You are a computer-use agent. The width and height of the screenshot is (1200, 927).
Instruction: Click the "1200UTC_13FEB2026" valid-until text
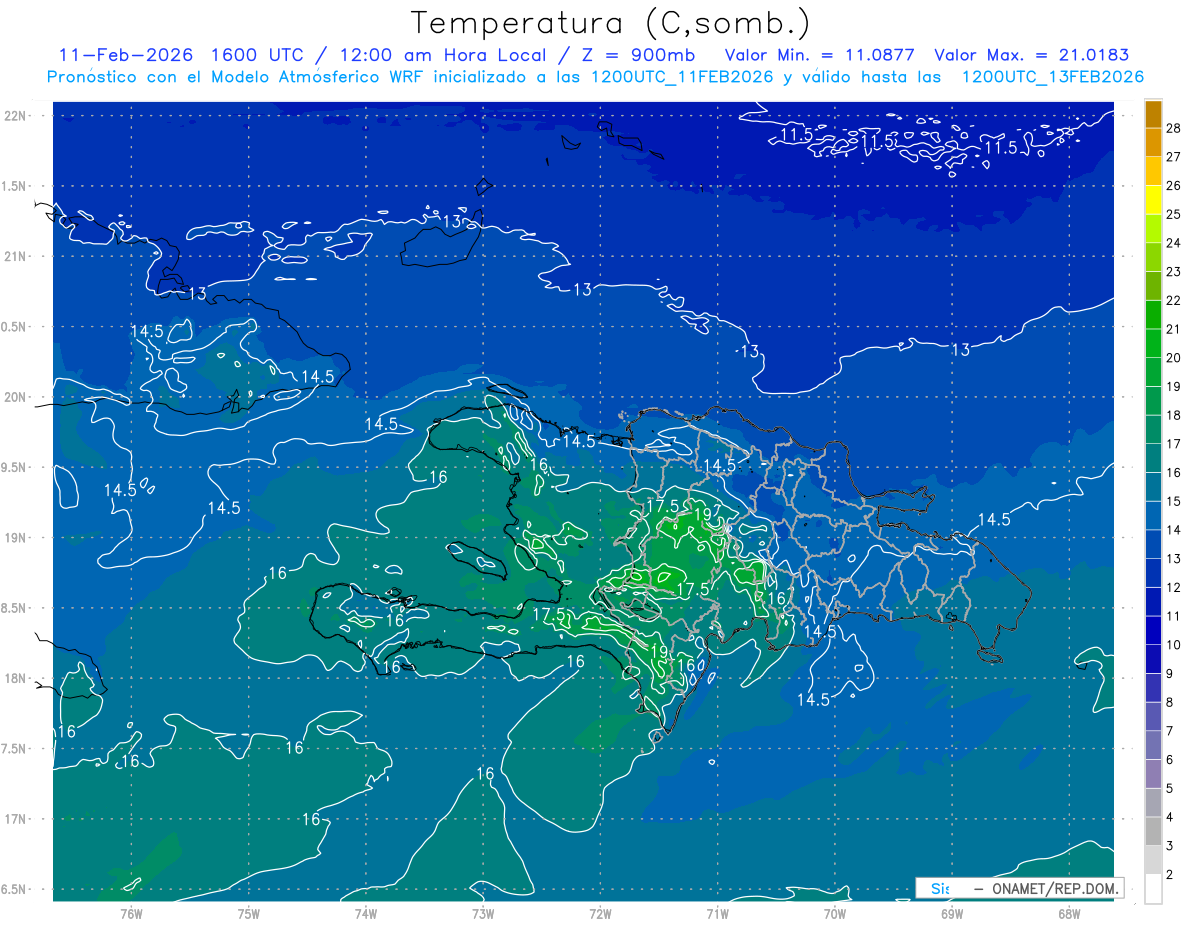(x=1052, y=77)
